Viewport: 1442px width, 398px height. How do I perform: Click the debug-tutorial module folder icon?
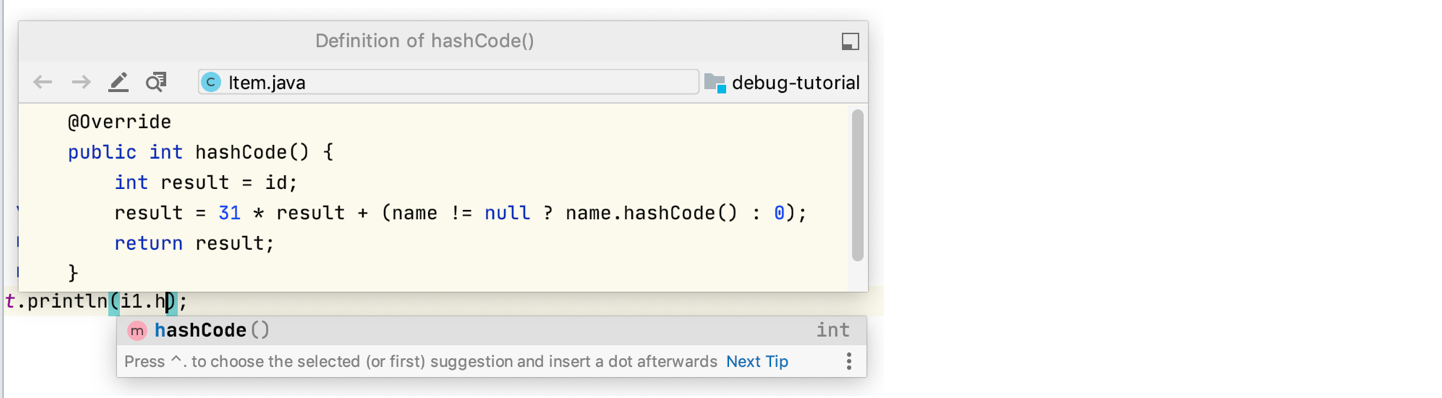[x=715, y=82]
